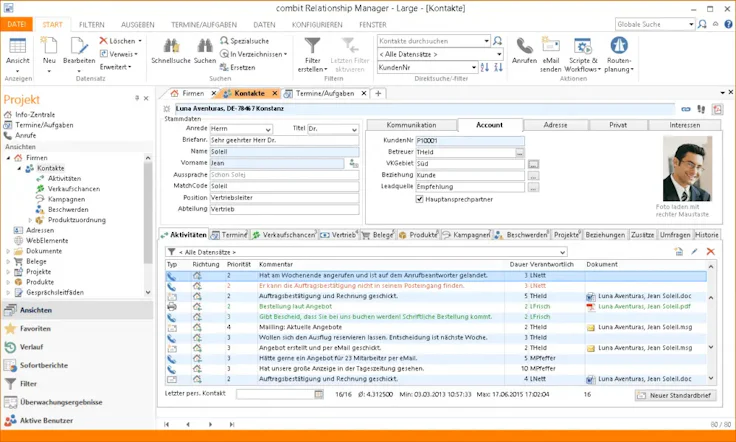
Task: Close the Kontakte tab
Action: pyautogui.click(x=275, y=93)
